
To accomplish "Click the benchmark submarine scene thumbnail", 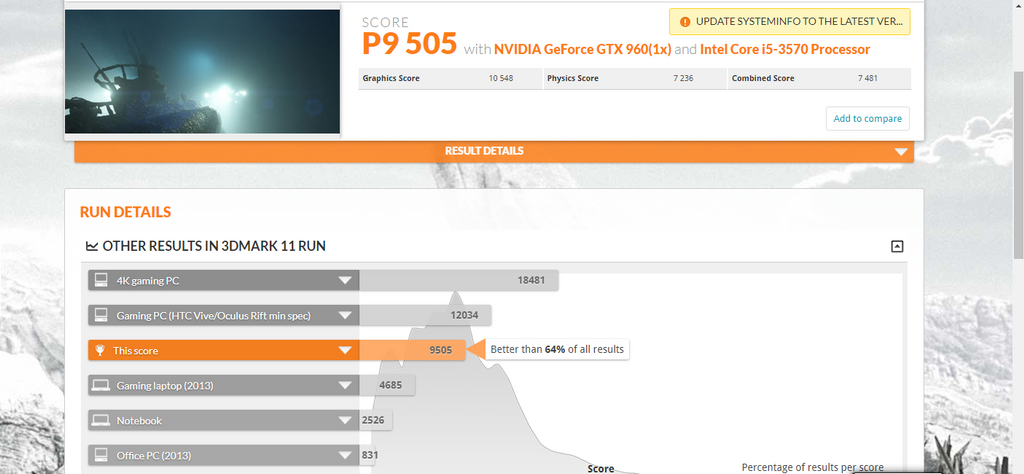I will pos(202,71).
